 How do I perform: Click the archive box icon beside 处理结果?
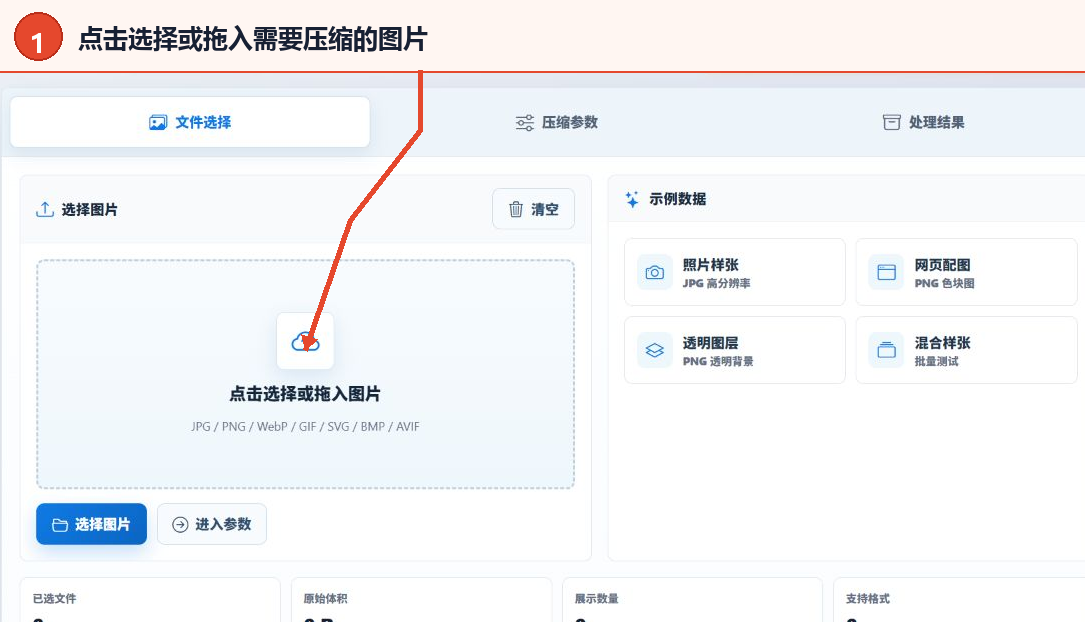891,122
